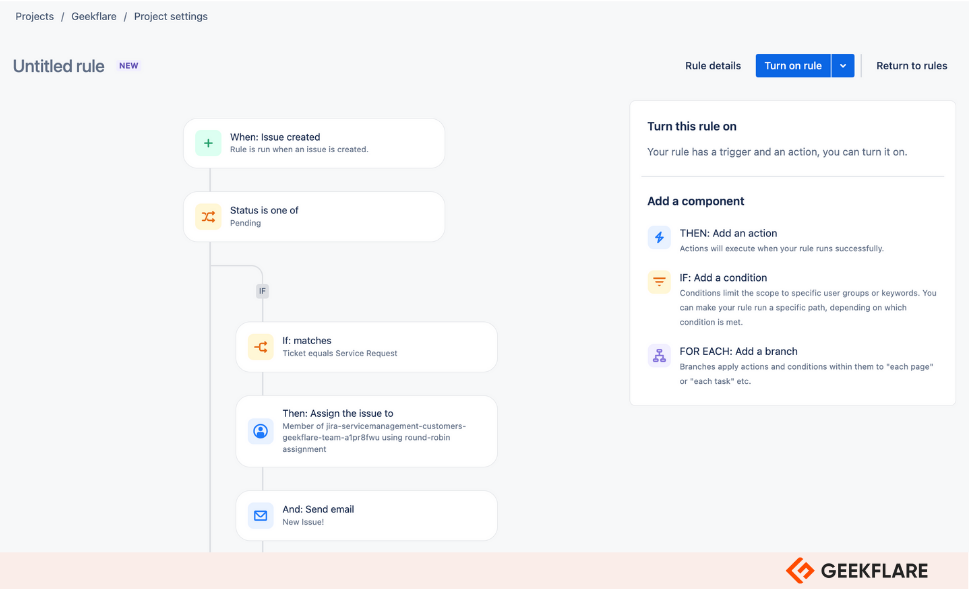Click the Untitled rule title

[59, 66]
